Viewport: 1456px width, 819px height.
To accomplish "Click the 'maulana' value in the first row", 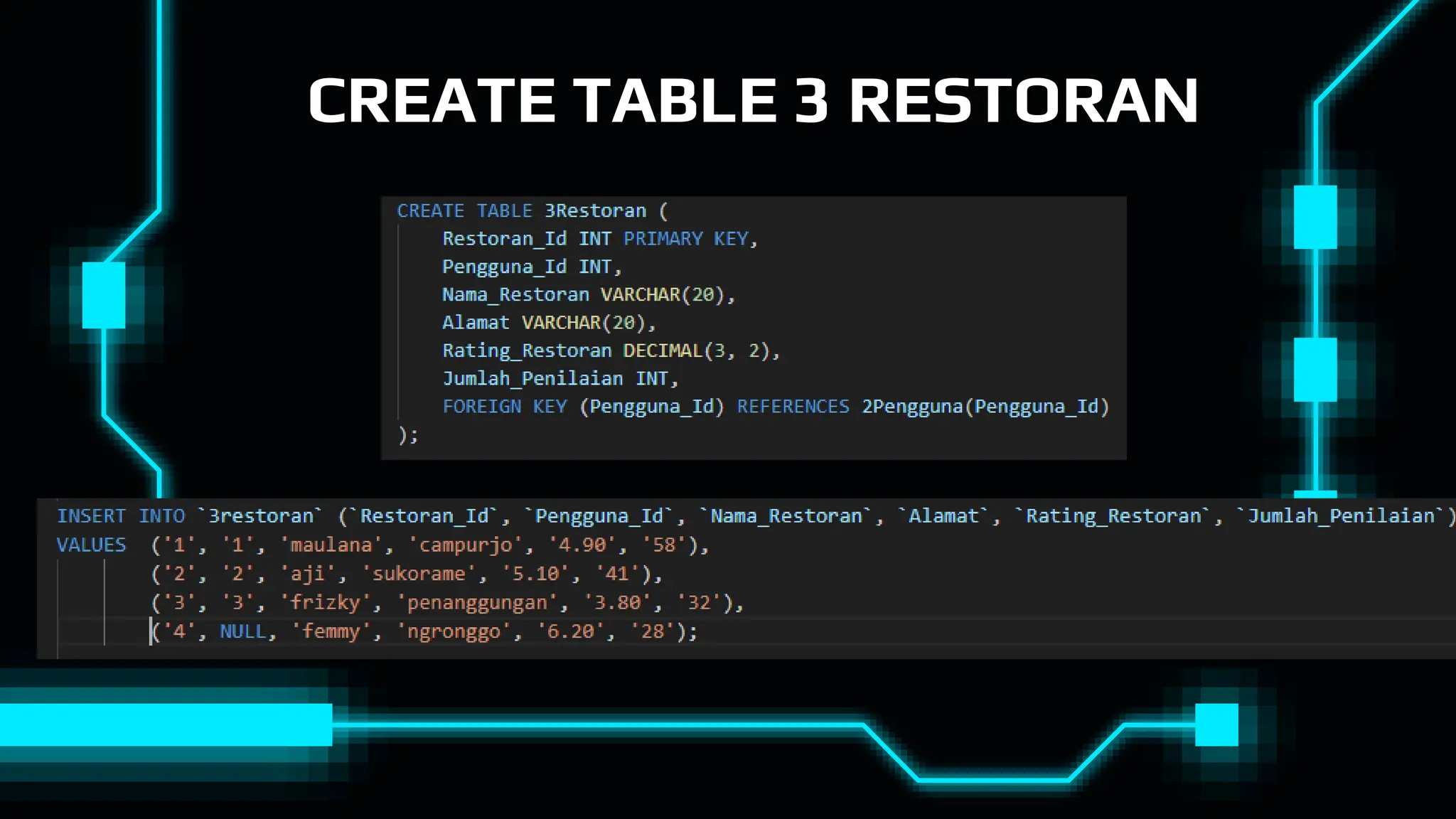I will click(331, 545).
